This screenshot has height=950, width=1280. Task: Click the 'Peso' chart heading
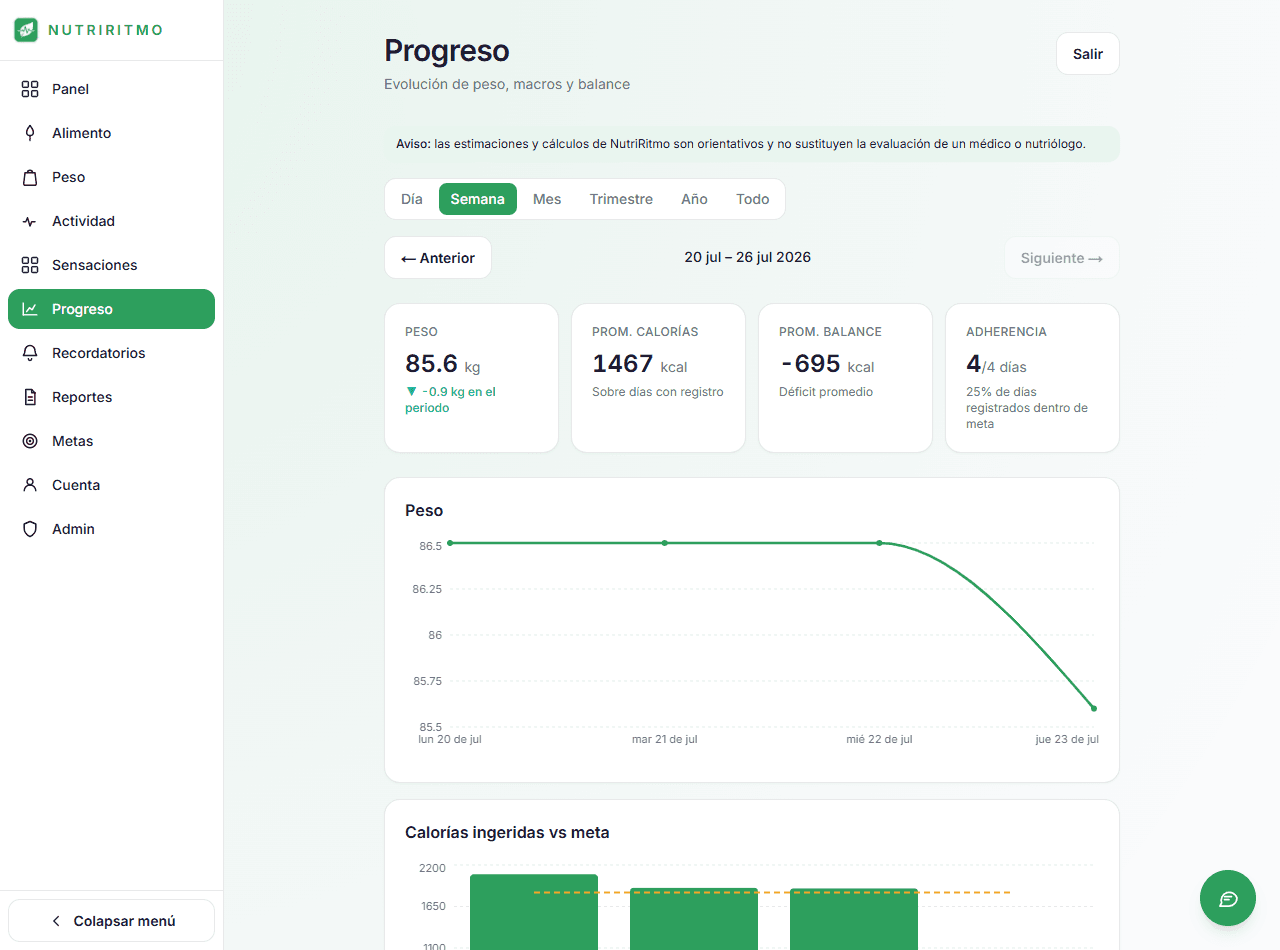click(424, 510)
